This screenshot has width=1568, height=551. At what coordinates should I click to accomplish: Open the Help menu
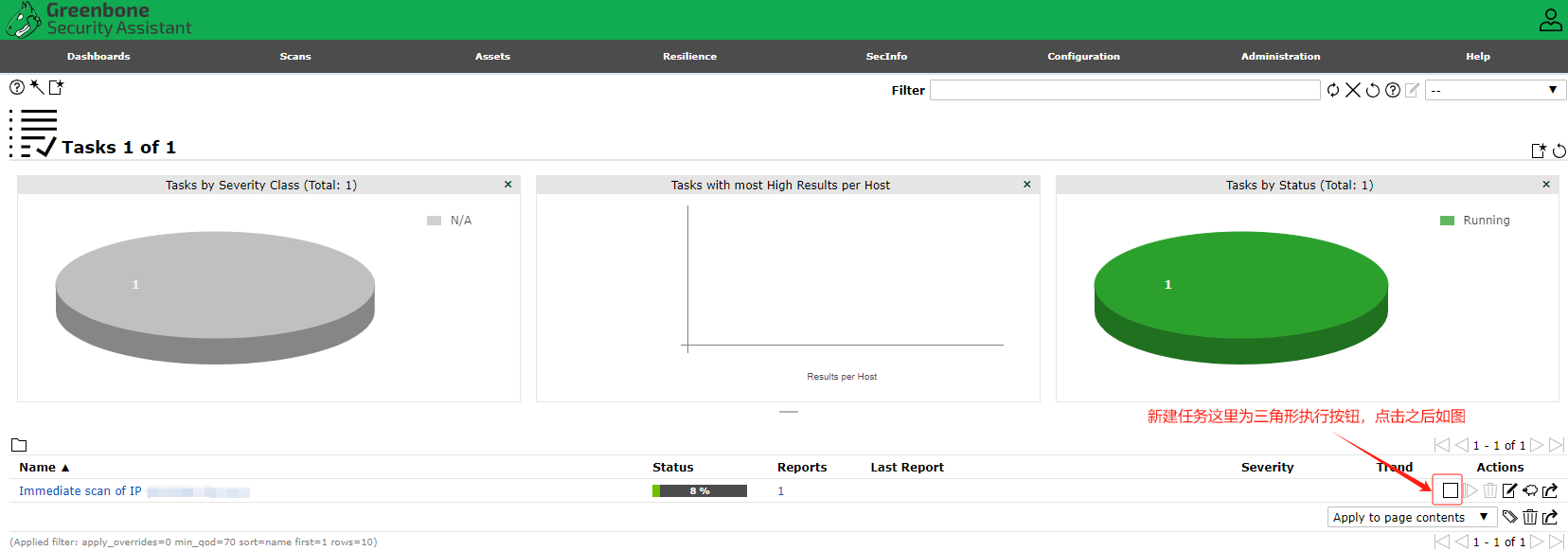[x=1478, y=57]
